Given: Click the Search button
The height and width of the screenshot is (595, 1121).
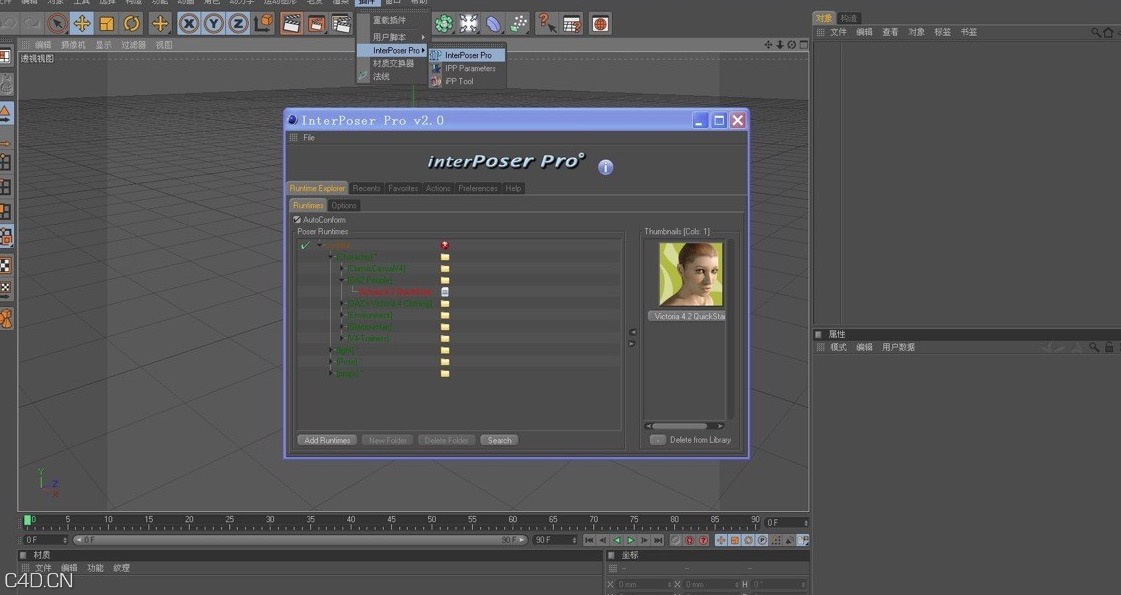Looking at the screenshot, I should tap(498, 440).
